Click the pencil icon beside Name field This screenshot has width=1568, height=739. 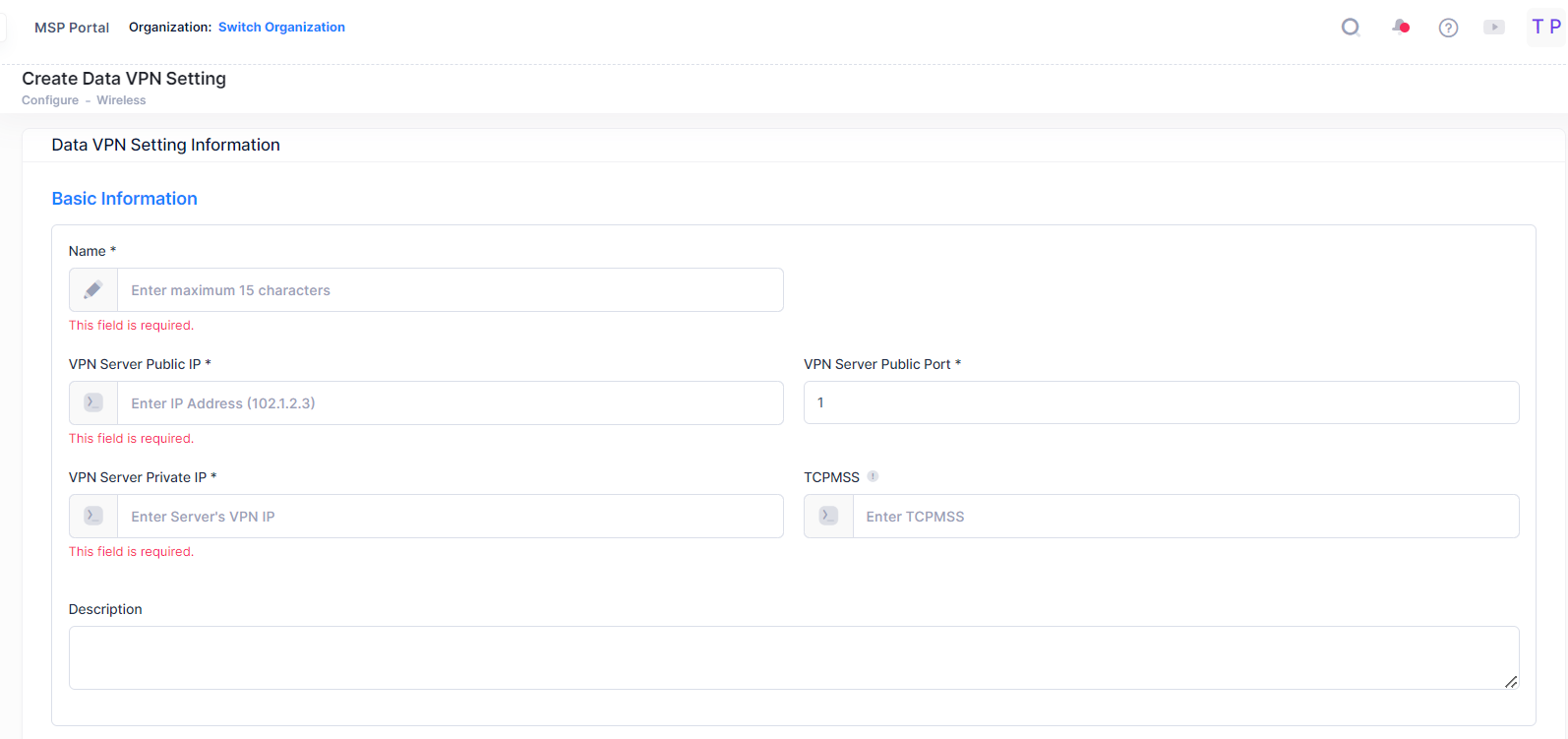(93, 290)
